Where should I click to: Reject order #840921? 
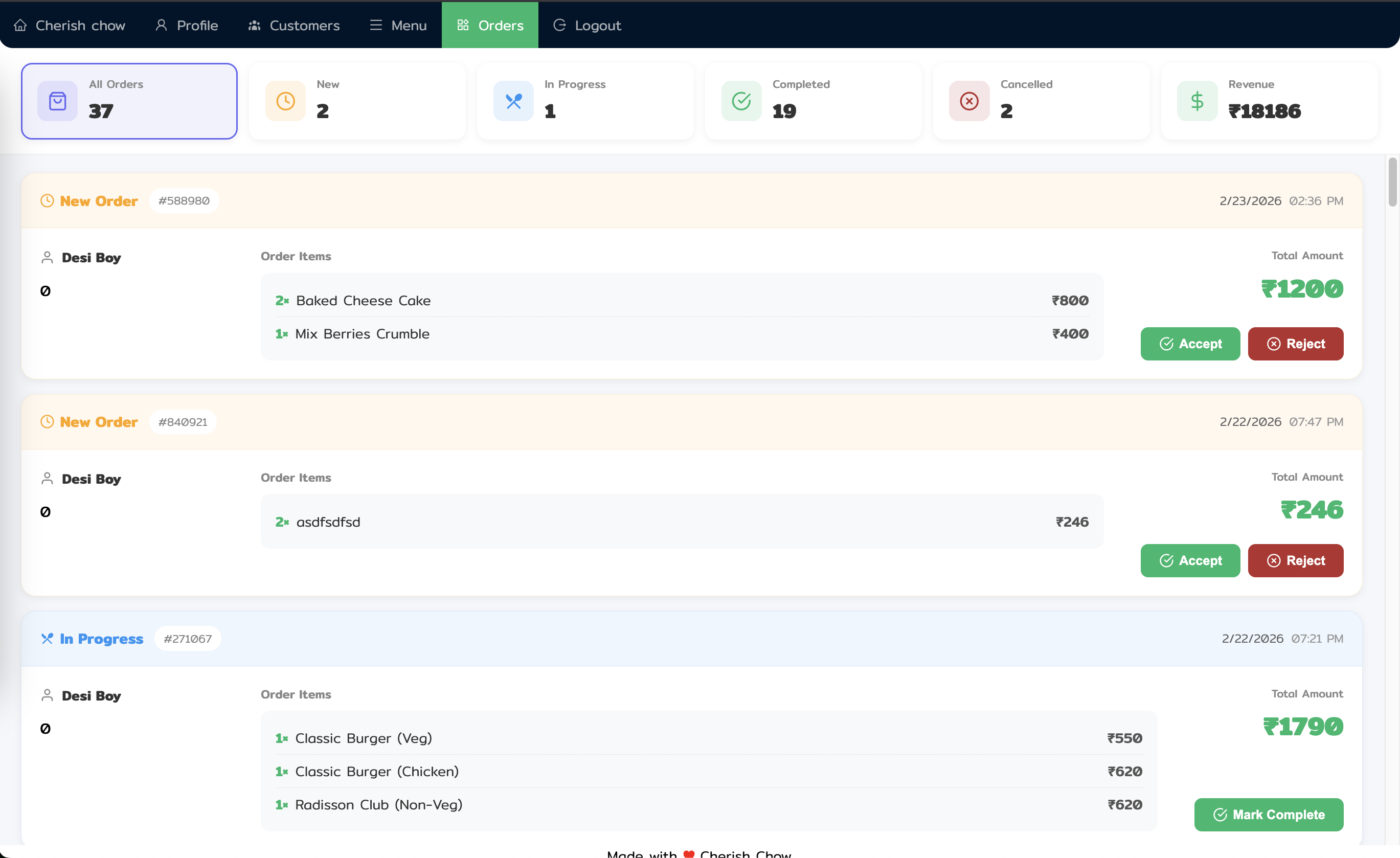1296,560
